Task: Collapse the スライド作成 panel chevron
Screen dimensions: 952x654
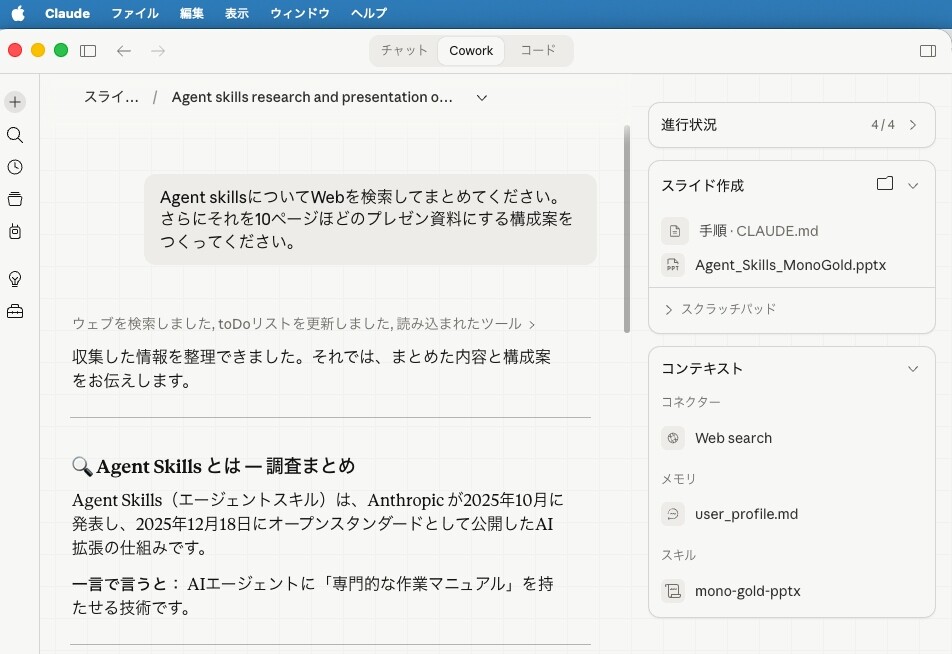Action: tap(913, 186)
